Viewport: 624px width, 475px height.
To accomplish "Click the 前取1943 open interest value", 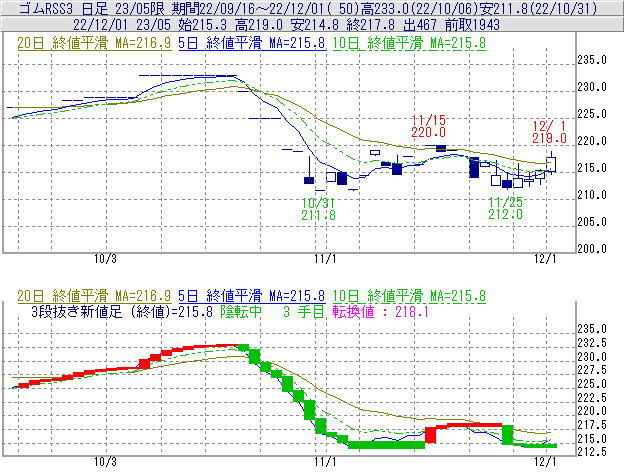I will coord(472,25).
